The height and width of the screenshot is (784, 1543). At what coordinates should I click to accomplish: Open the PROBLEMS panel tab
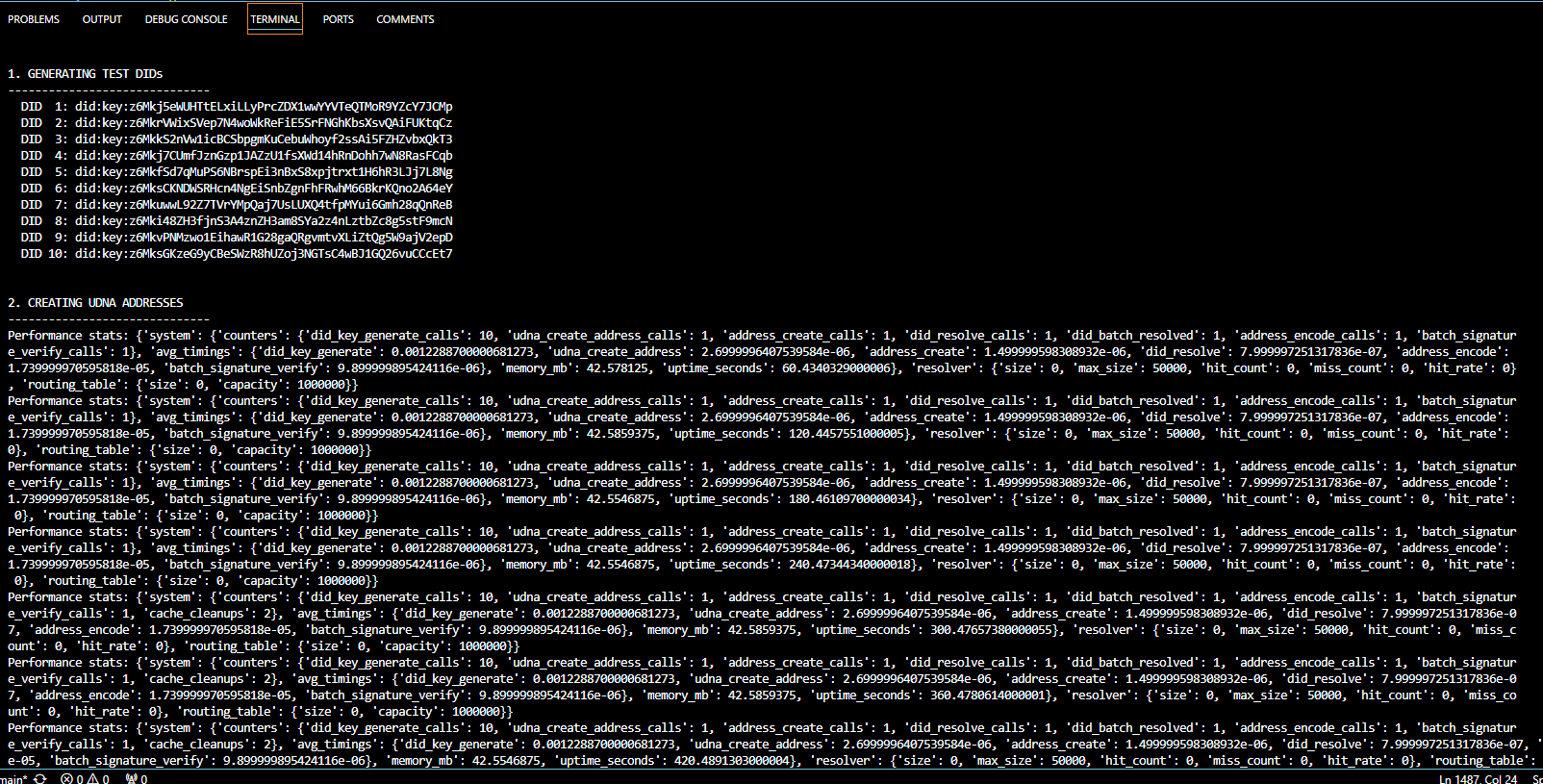[x=34, y=19]
